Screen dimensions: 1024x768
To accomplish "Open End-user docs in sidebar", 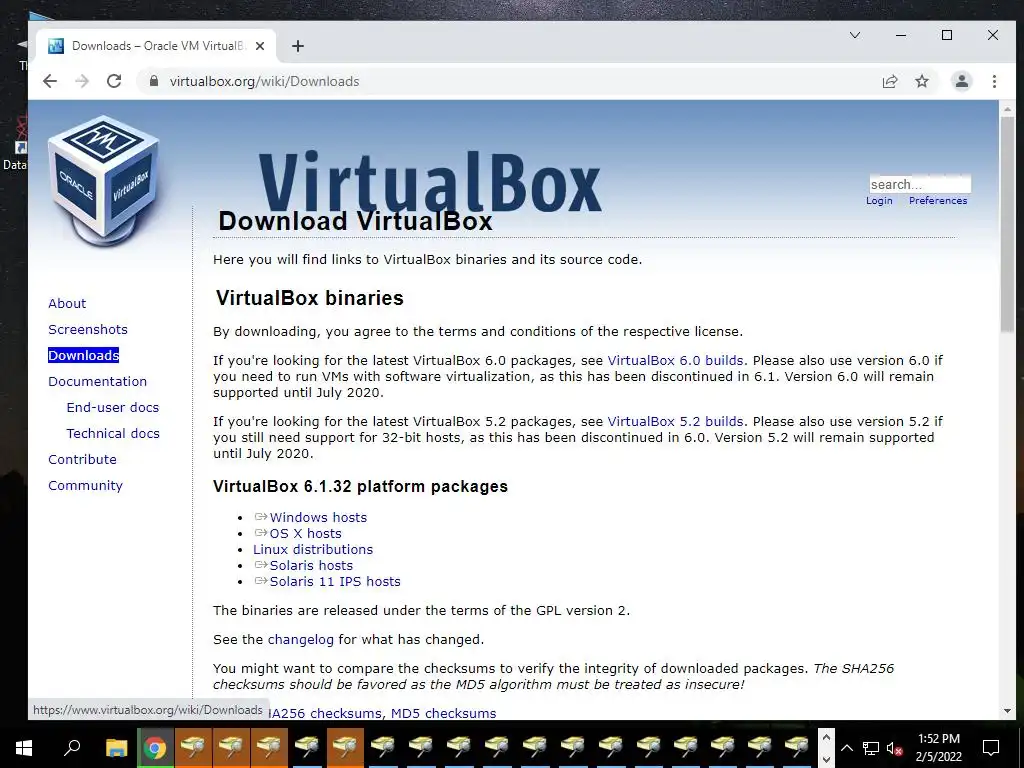I will [112, 408].
